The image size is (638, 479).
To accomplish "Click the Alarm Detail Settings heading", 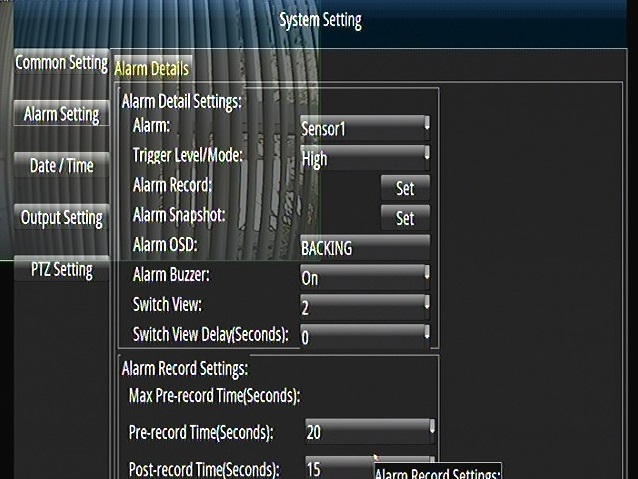I will tap(181, 101).
